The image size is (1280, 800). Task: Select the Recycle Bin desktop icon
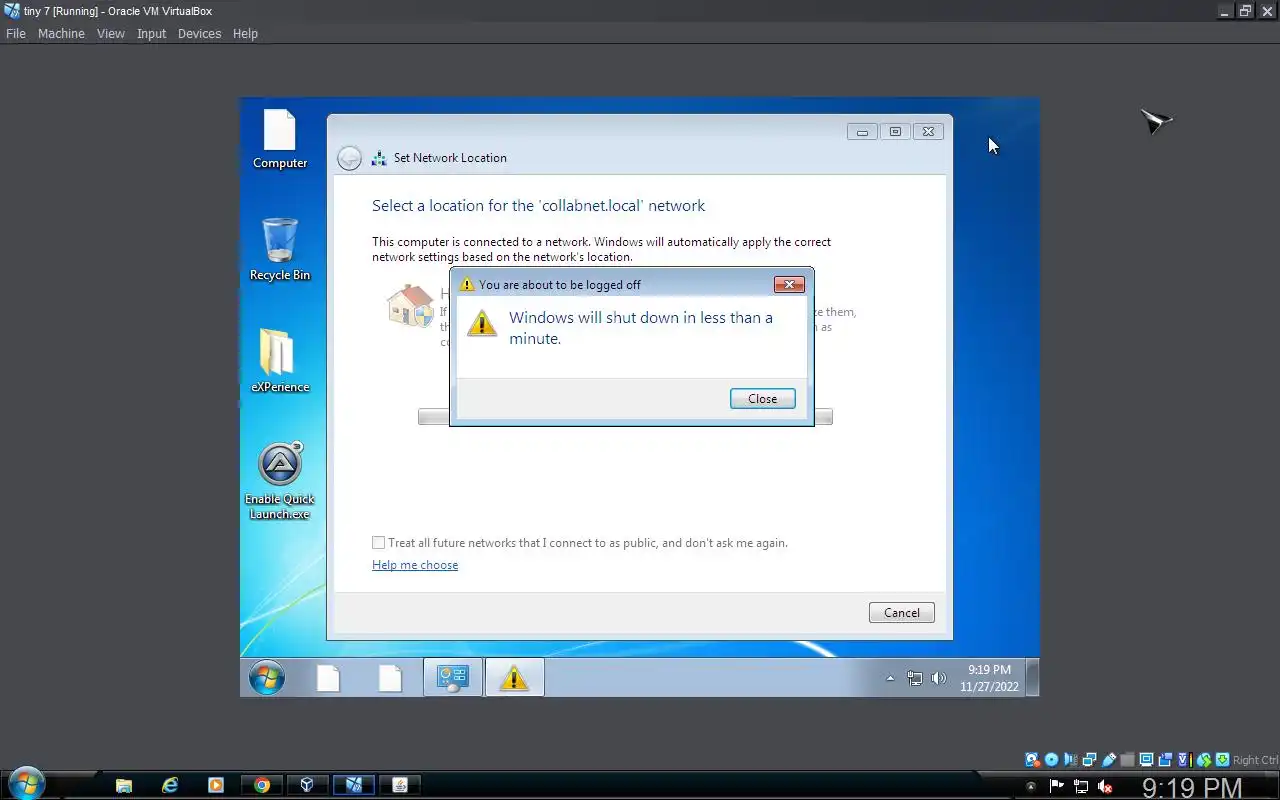pos(280,250)
